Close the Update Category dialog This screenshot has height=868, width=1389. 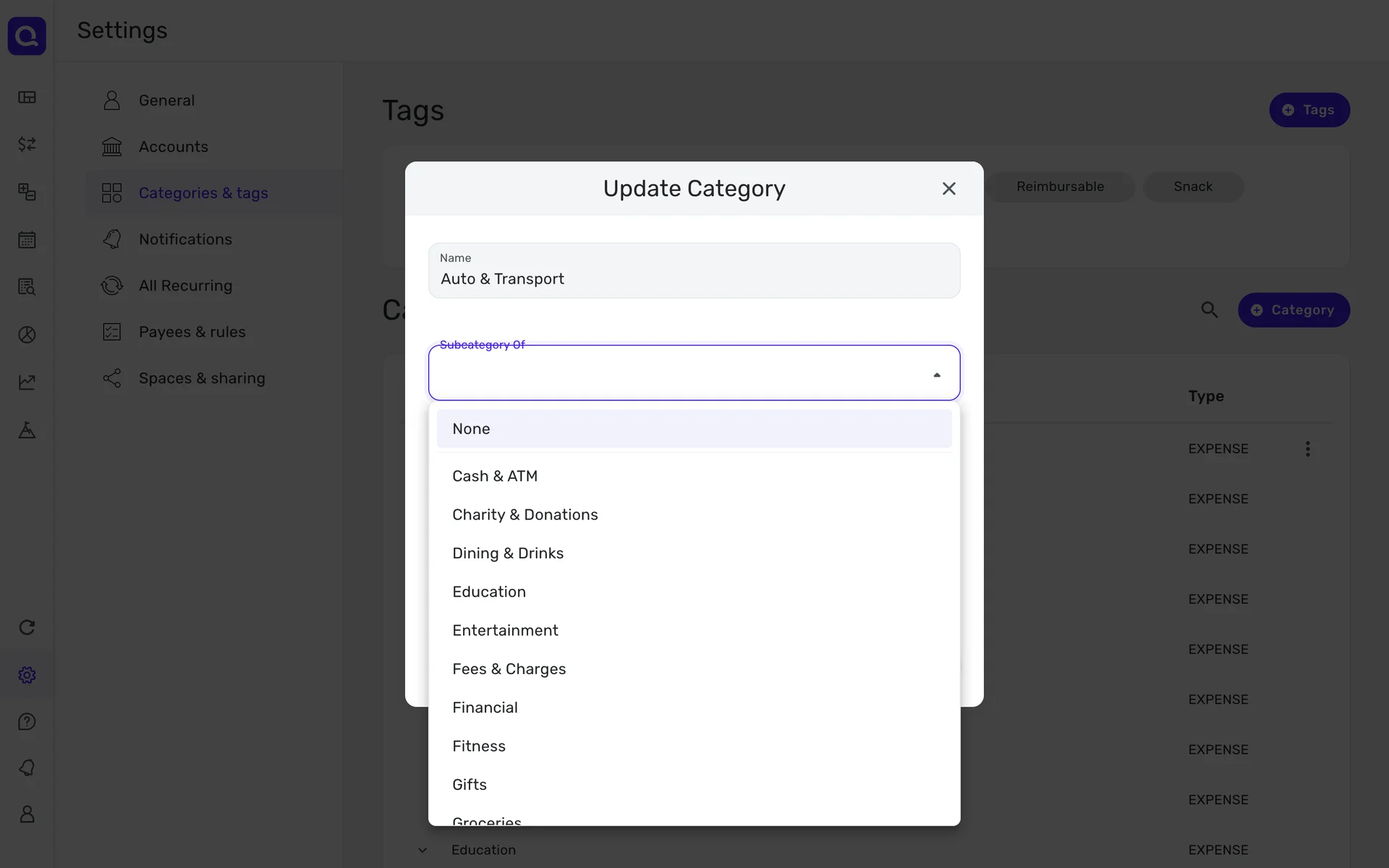point(948,189)
